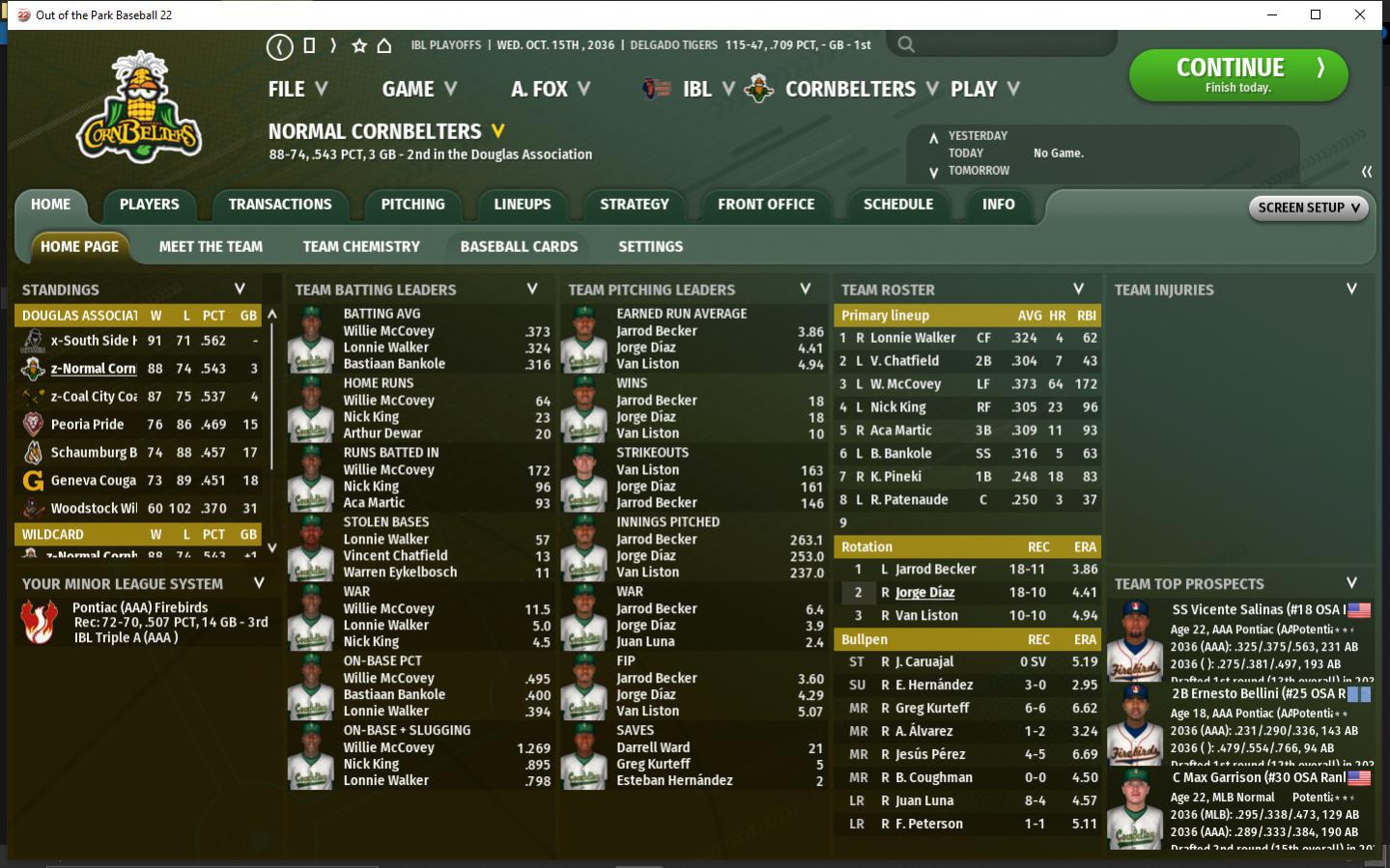Click the Saves leader player photo
The image size is (1390, 868).
tap(584, 756)
